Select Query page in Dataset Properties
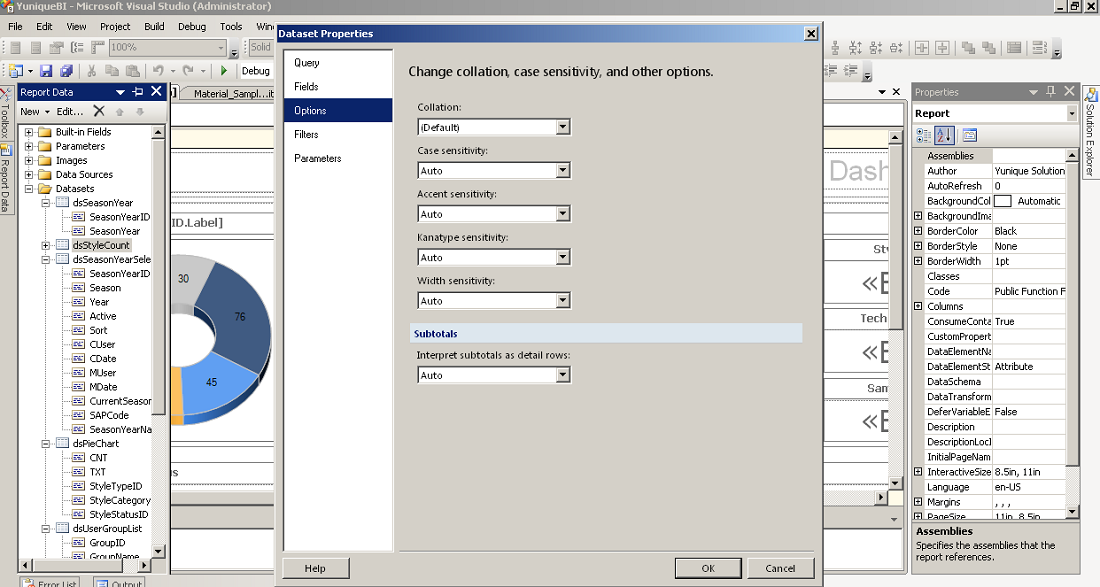1100x587 pixels. tap(338, 62)
